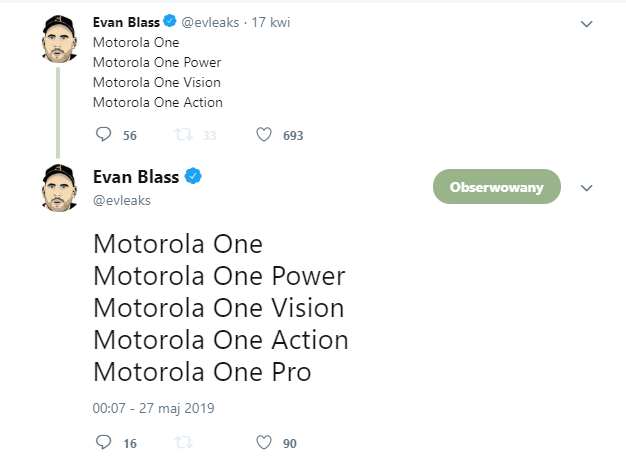Click the Evan Blass name in first tweet
The width and height of the screenshot is (626, 476).
pos(125,22)
